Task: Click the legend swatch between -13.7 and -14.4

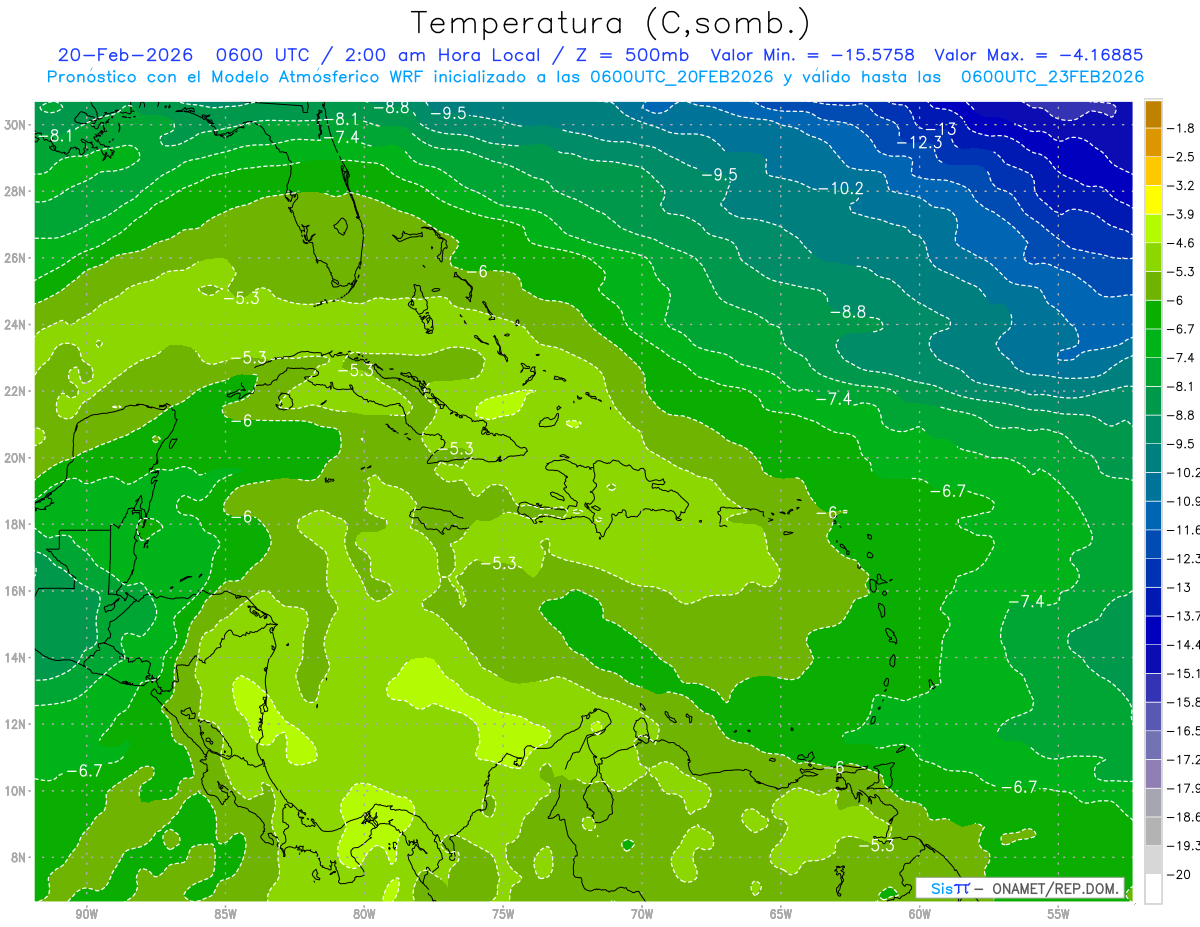Action: point(1153,630)
